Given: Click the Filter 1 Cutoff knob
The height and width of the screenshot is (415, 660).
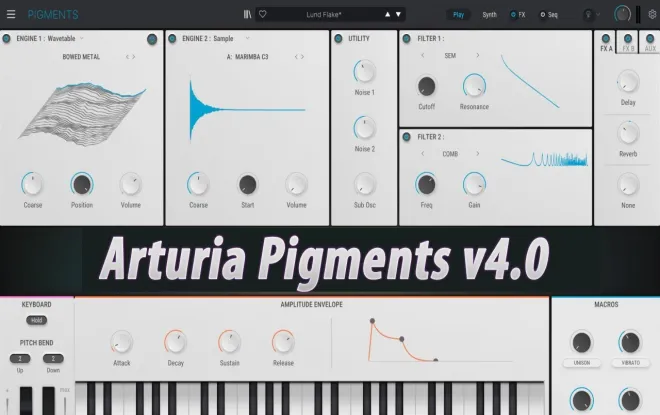Looking at the screenshot, I should point(426,86).
